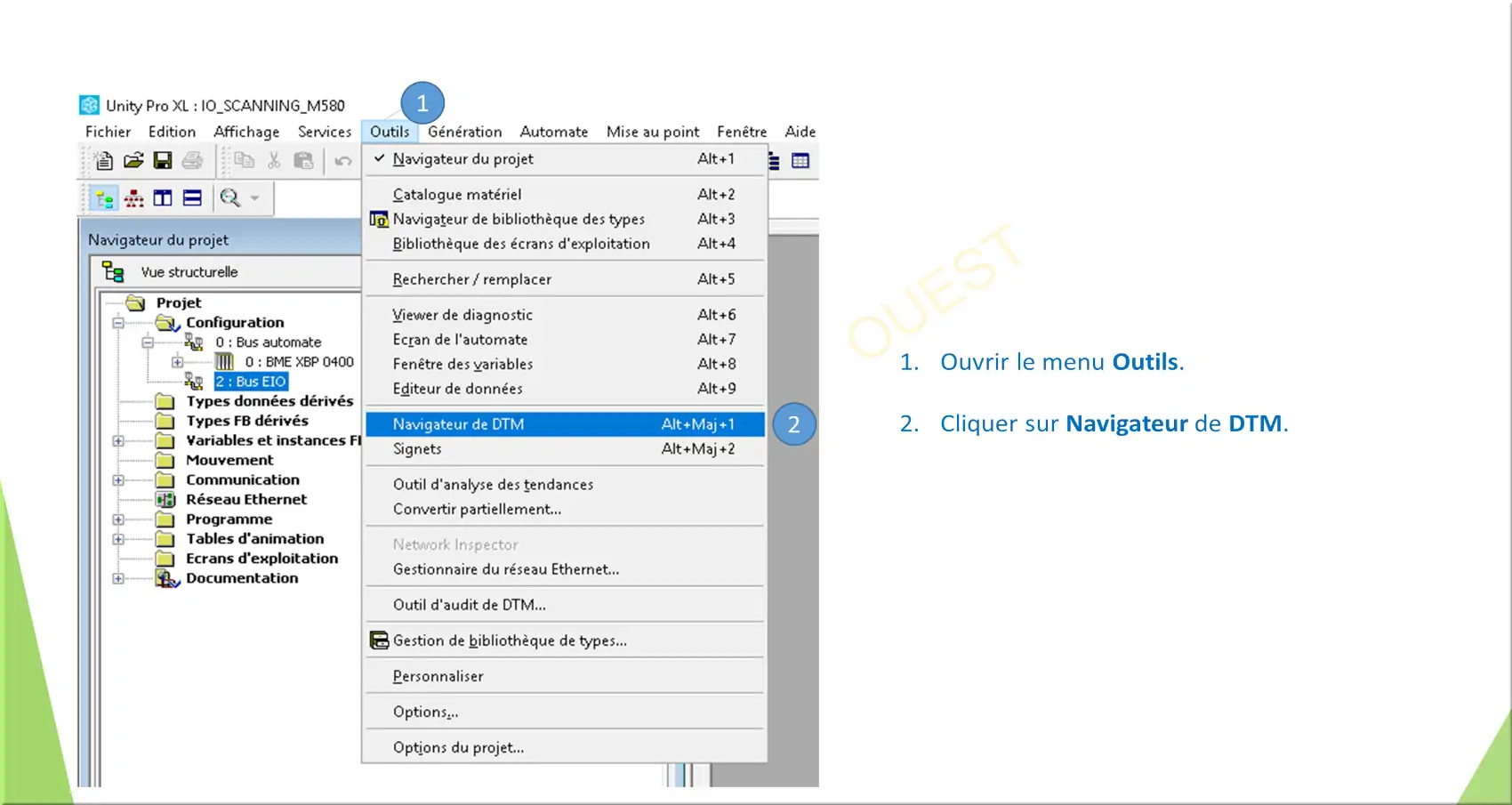Open the Génération menu
The image size is (1512, 805).
(464, 132)
